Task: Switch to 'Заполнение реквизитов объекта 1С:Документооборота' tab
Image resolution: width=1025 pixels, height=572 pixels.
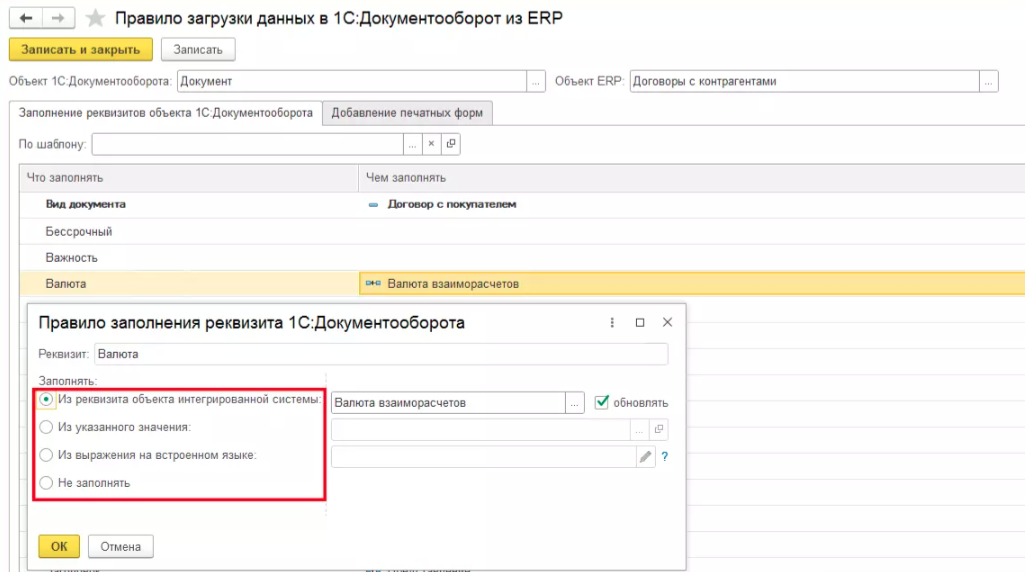Action: (x=165, y=113)
